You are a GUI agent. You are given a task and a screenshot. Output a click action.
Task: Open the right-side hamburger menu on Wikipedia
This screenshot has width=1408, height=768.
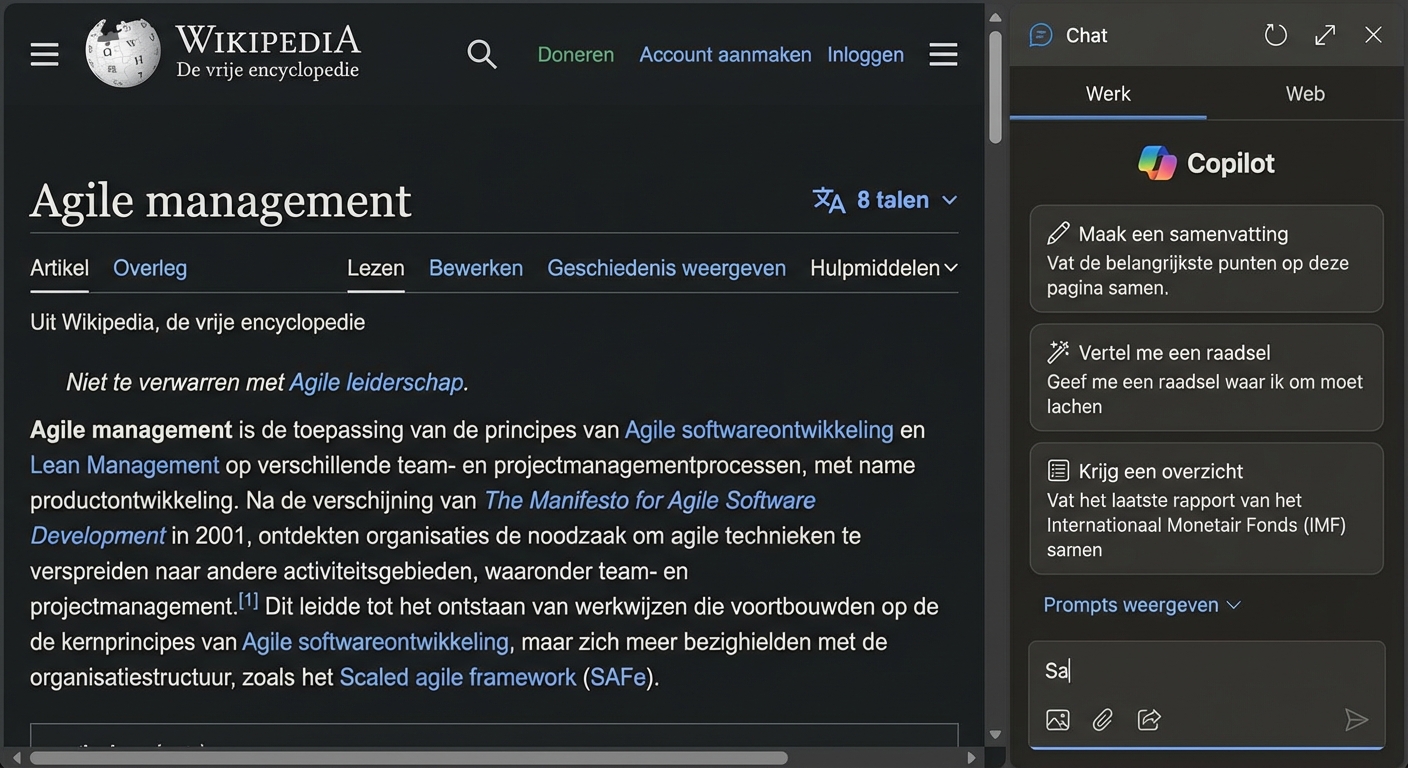click(x=941, y=54)
